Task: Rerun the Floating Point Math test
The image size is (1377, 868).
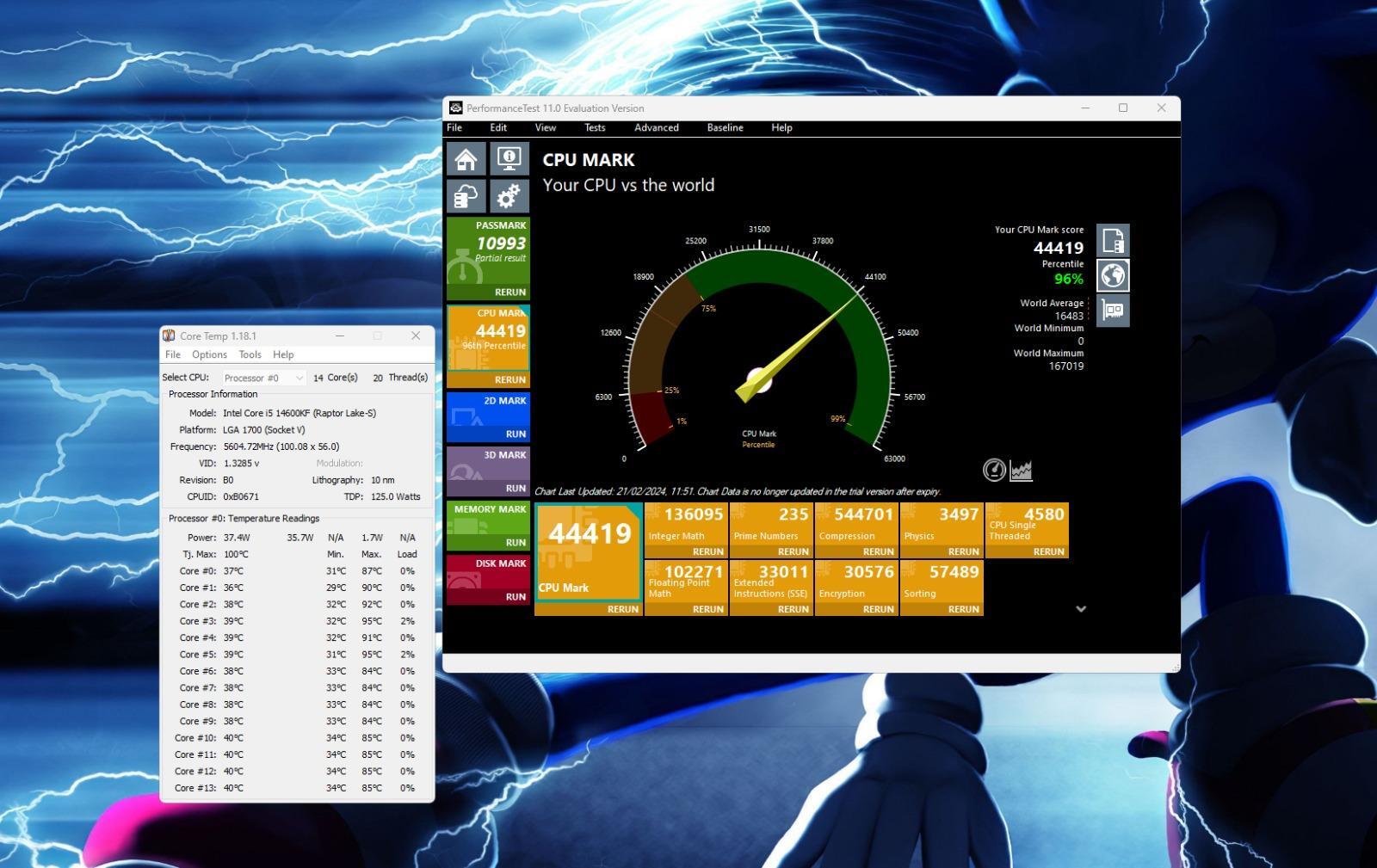Action: (707, 609)
